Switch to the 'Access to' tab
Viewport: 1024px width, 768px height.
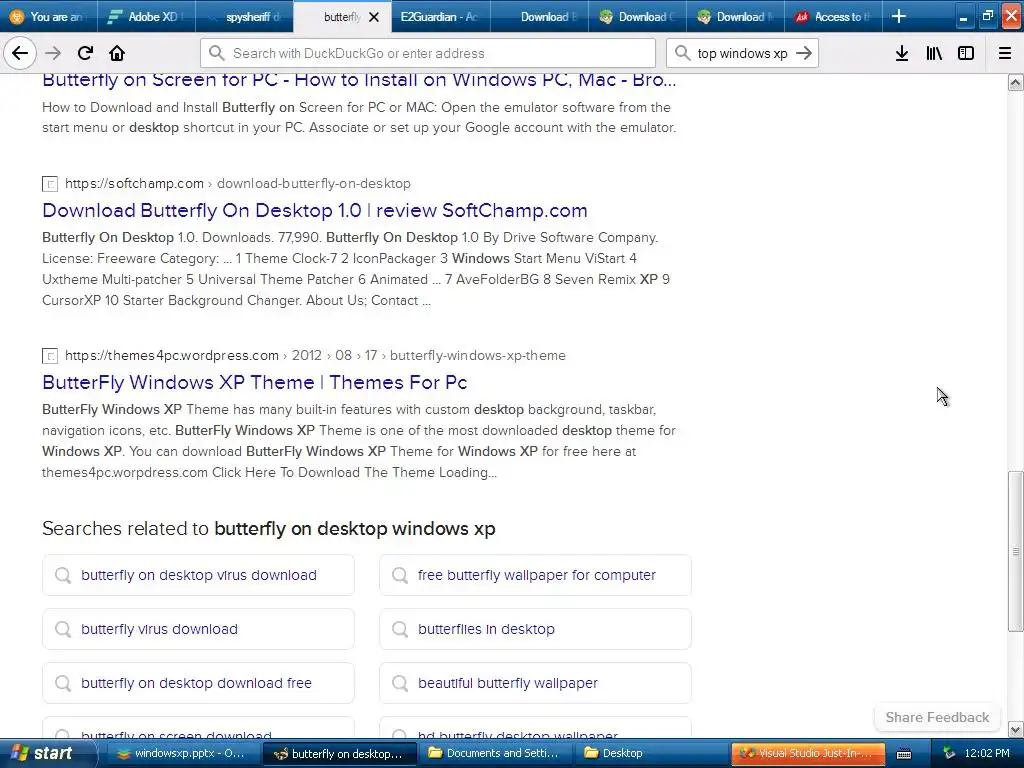click(833, 16)
